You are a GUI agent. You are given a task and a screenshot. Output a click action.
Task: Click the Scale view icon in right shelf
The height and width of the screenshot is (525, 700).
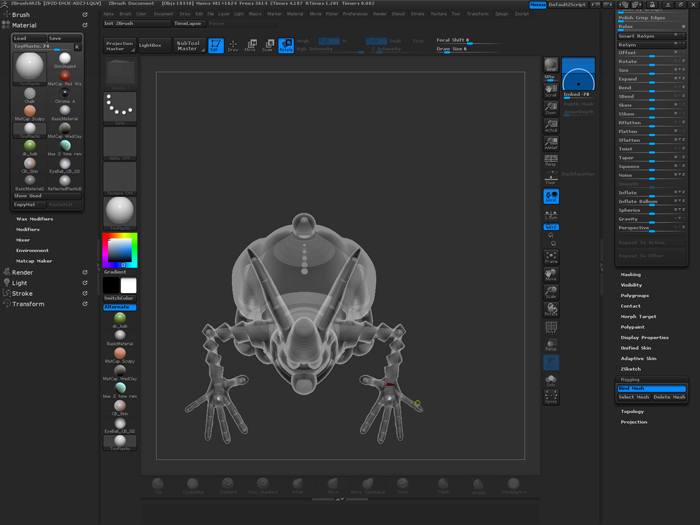(x=551, y=292)
